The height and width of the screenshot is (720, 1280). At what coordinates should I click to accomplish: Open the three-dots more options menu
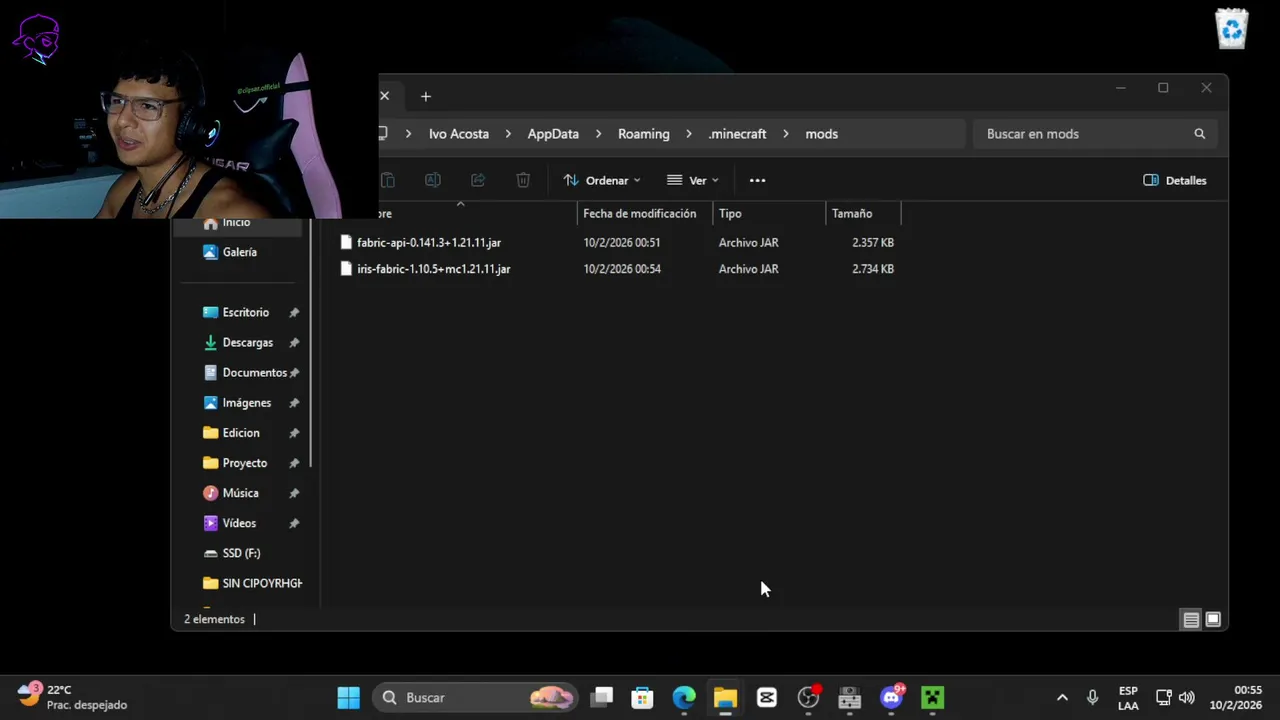point(757,180)
